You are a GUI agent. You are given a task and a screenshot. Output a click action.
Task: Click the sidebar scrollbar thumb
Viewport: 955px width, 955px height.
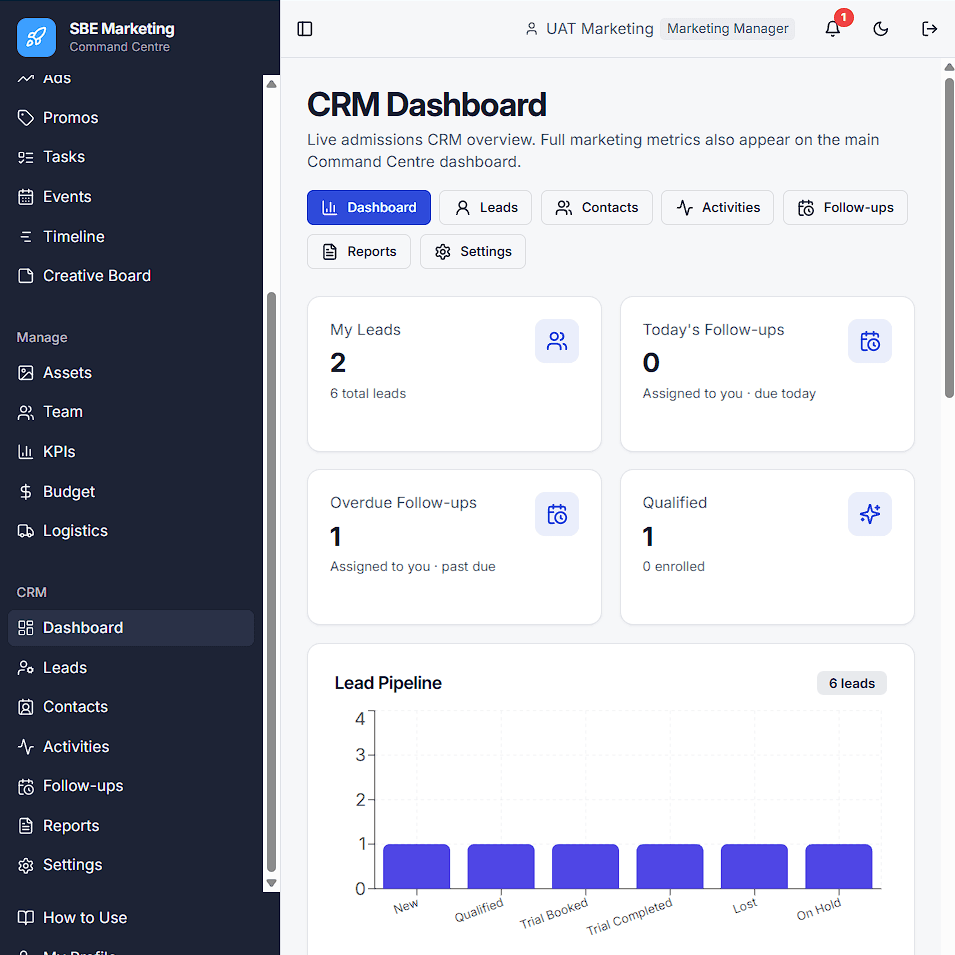(272, 582)
